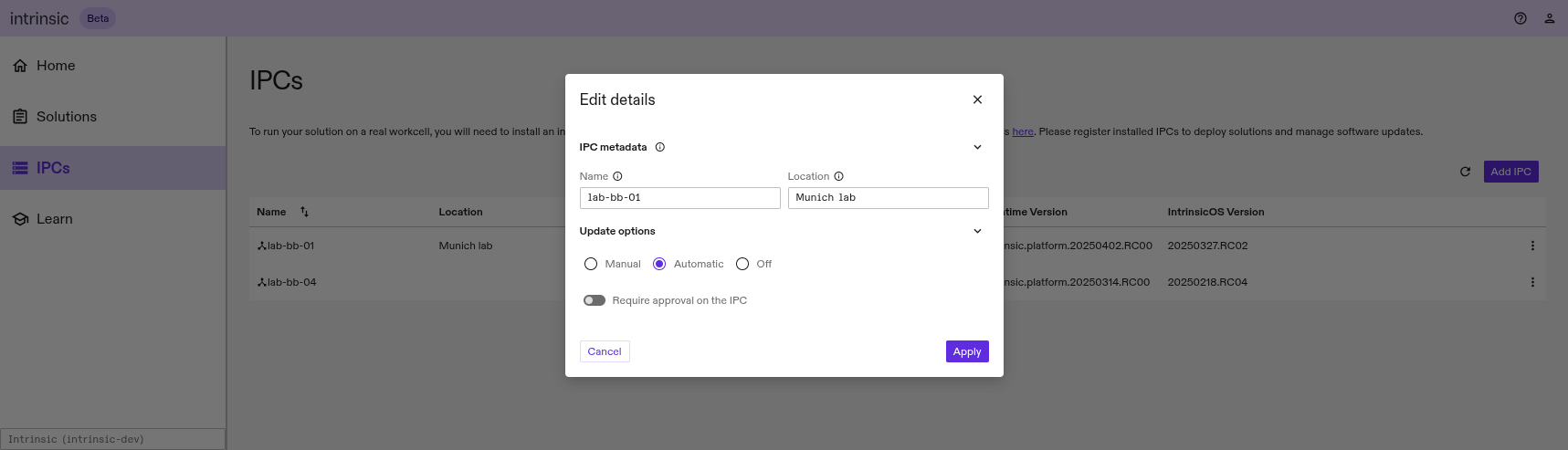1568x450 pixels.
Task: Open the help icon in top bar
Action: click(1521, 18)
